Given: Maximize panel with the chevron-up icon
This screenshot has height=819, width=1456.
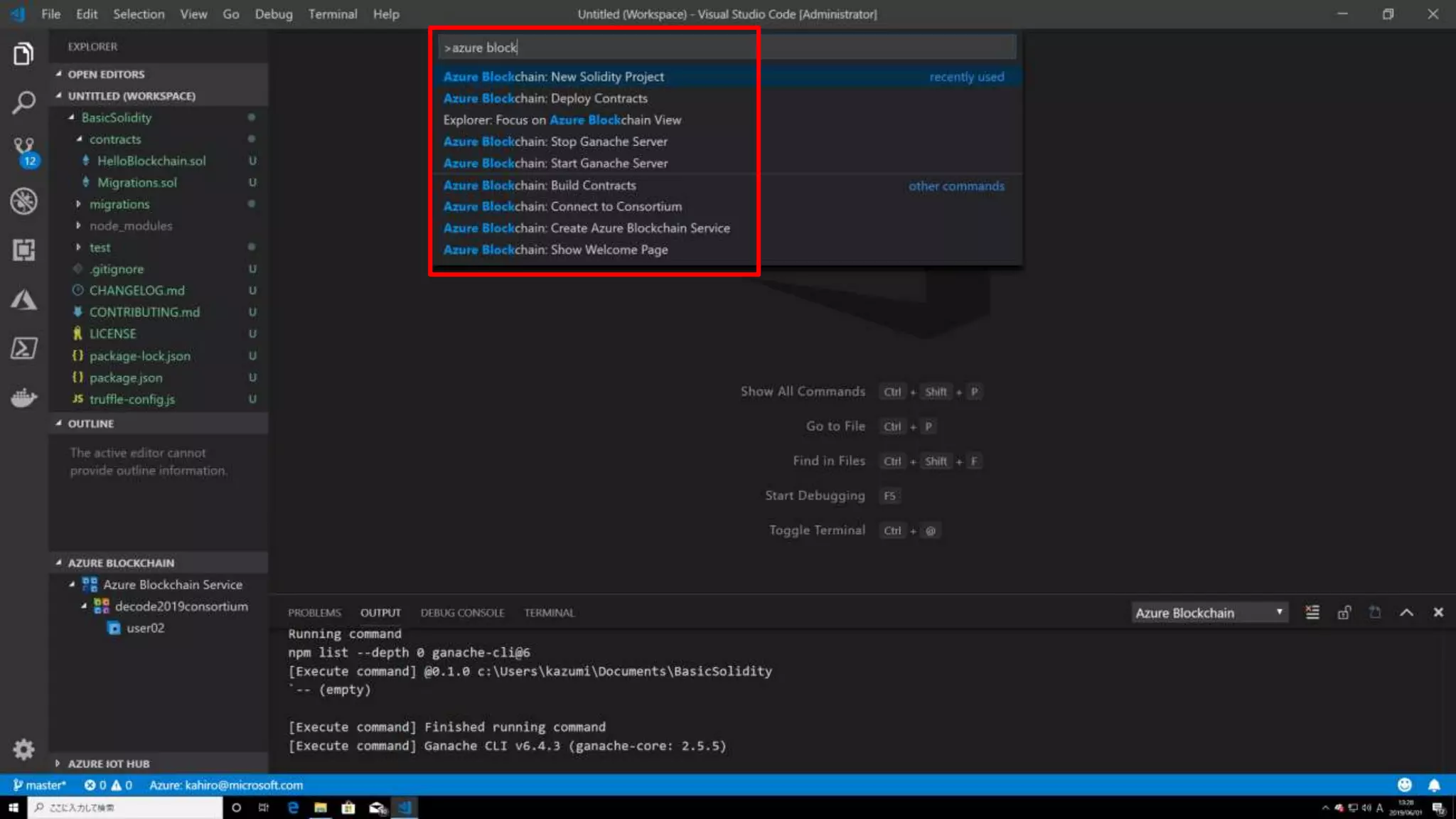Looking at the screenshot, I should [x=1406, y=612].
